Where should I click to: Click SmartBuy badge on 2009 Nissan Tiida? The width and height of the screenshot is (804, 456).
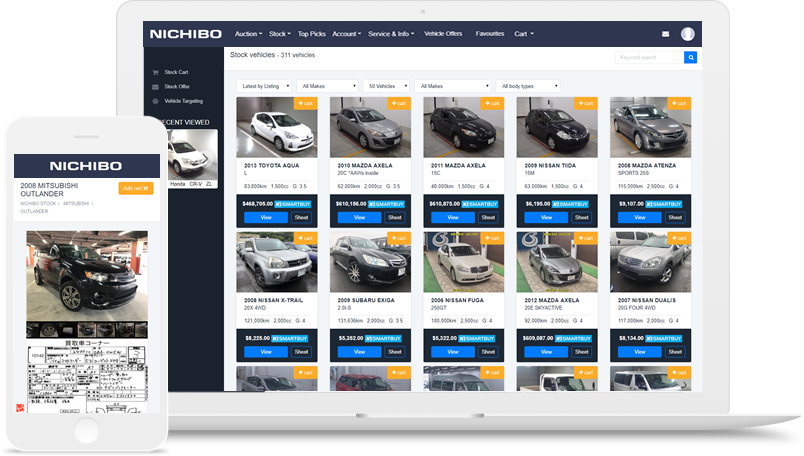570,204
